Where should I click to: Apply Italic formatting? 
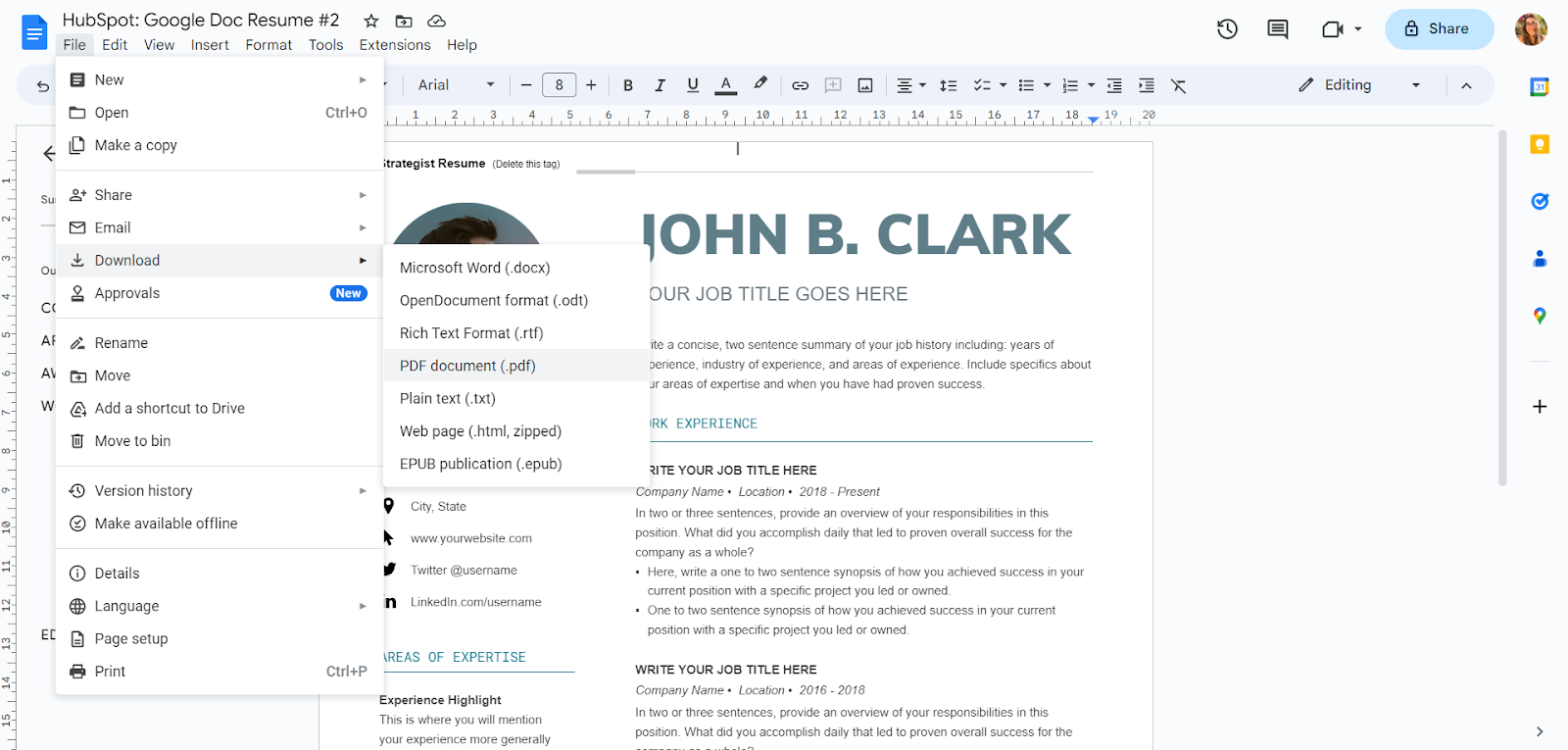point(660,85)
